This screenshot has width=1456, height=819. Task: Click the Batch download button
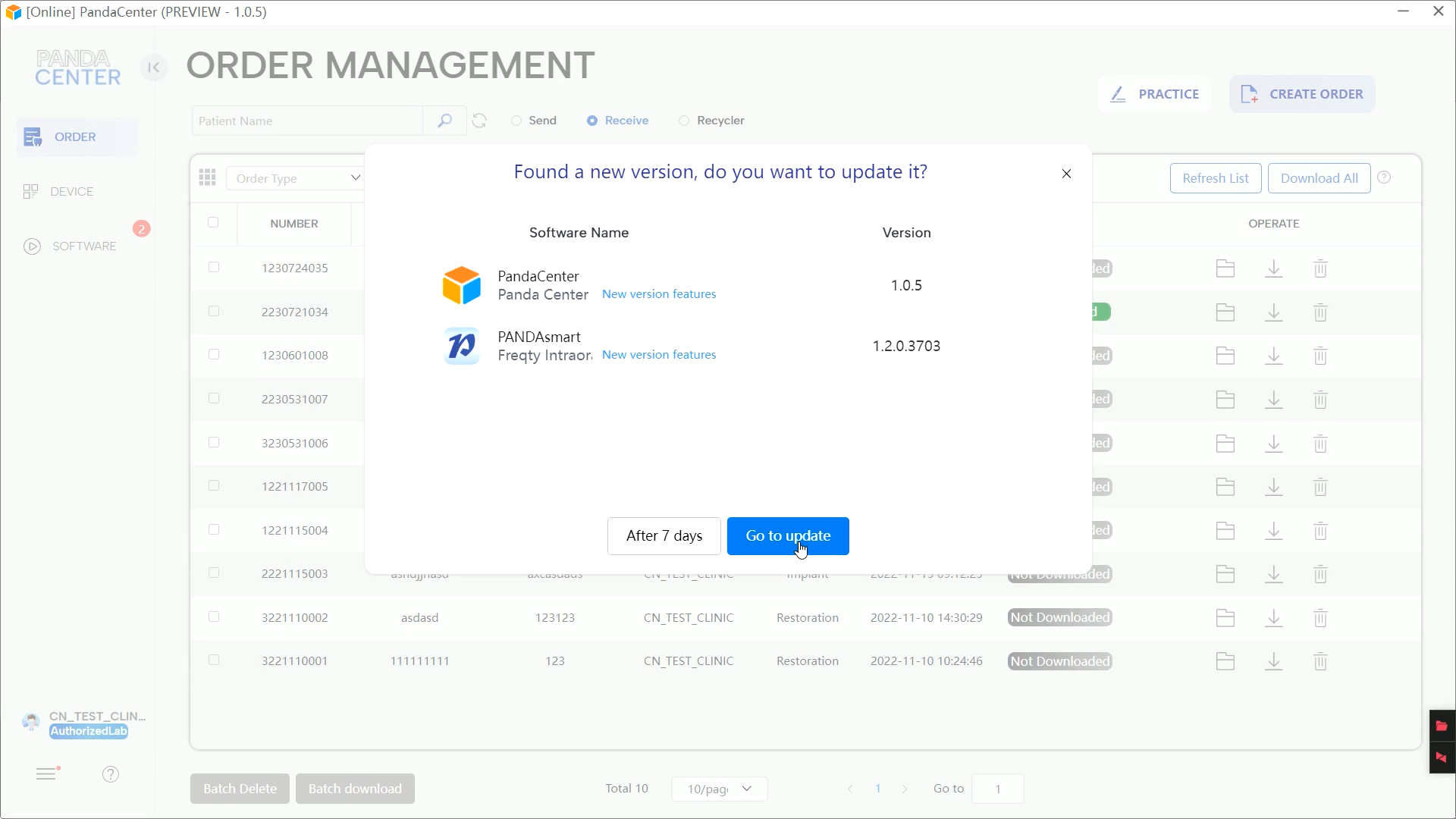point(355,789)
